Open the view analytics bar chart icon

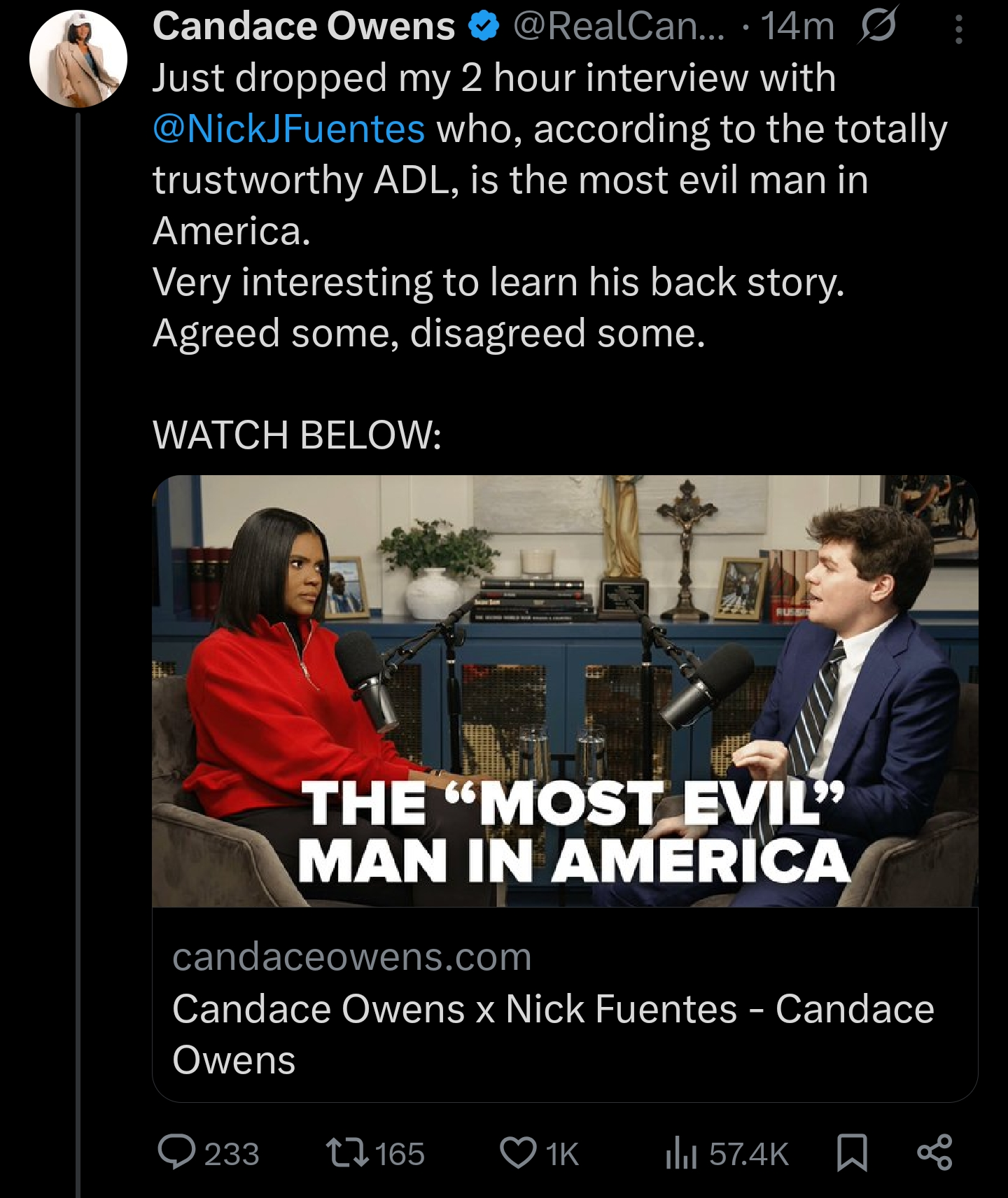tap(681, 1153)
